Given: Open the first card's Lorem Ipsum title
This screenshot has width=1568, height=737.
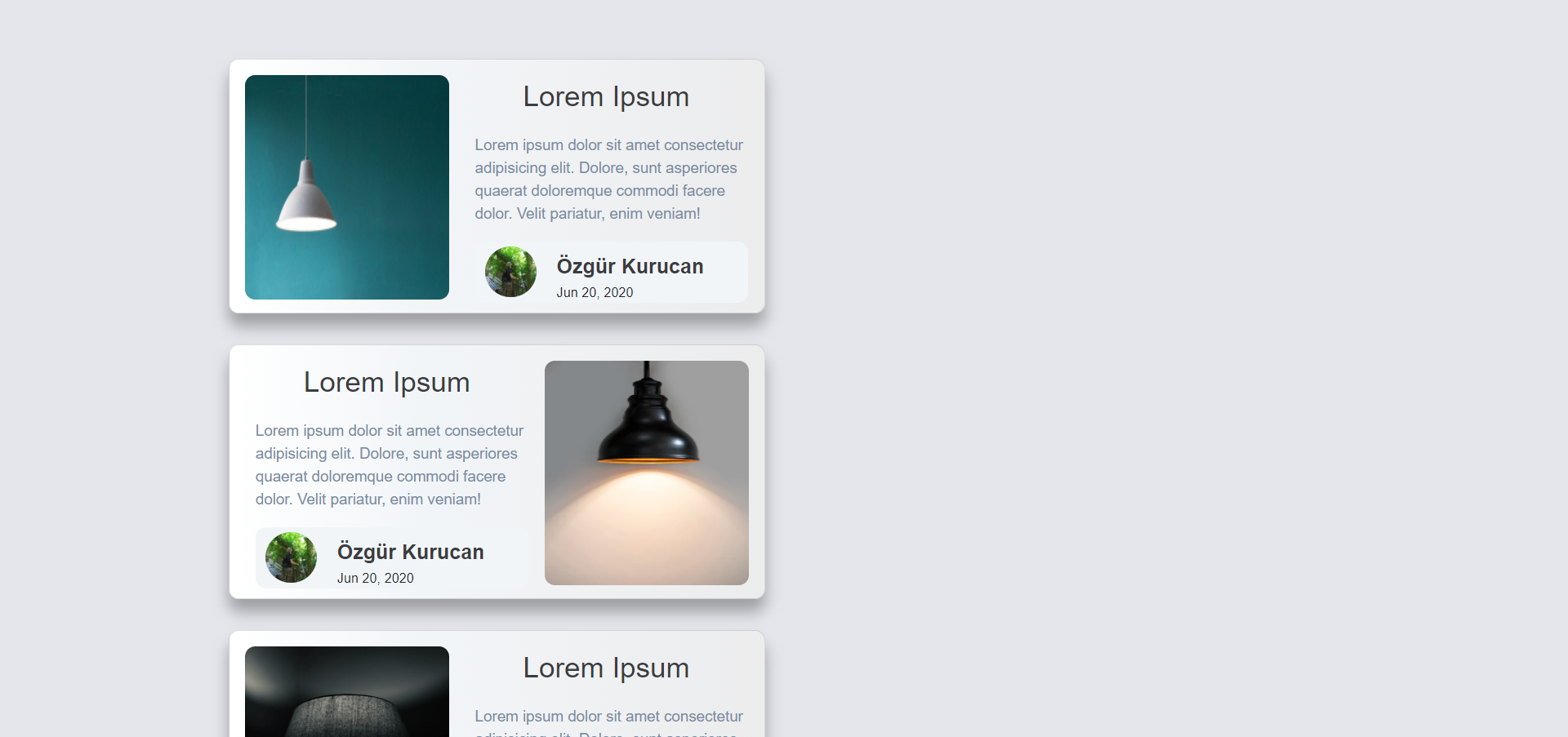Looking at the screenshot, I should [x=606, y=96].
